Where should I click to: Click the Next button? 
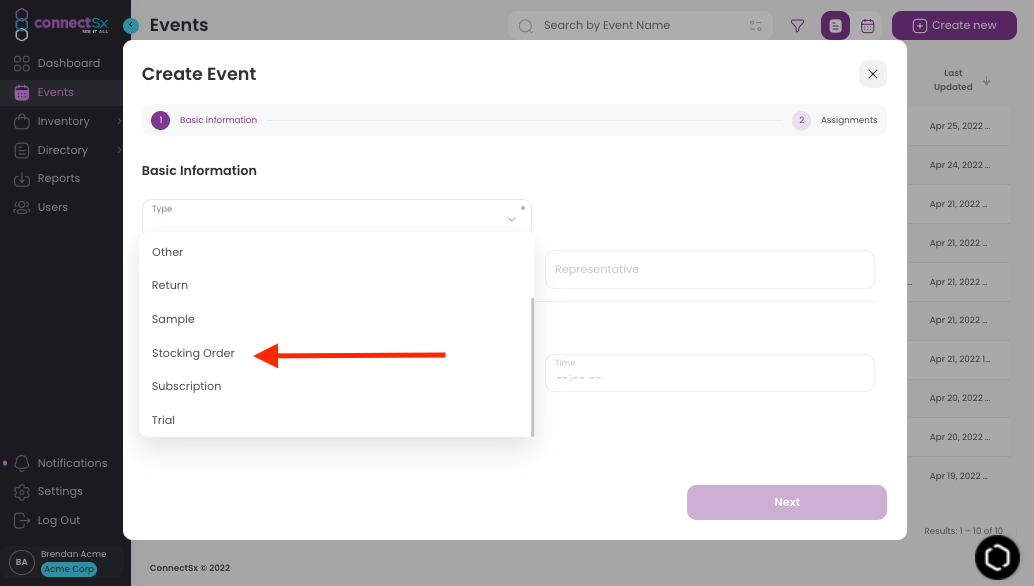click(786, 502)
